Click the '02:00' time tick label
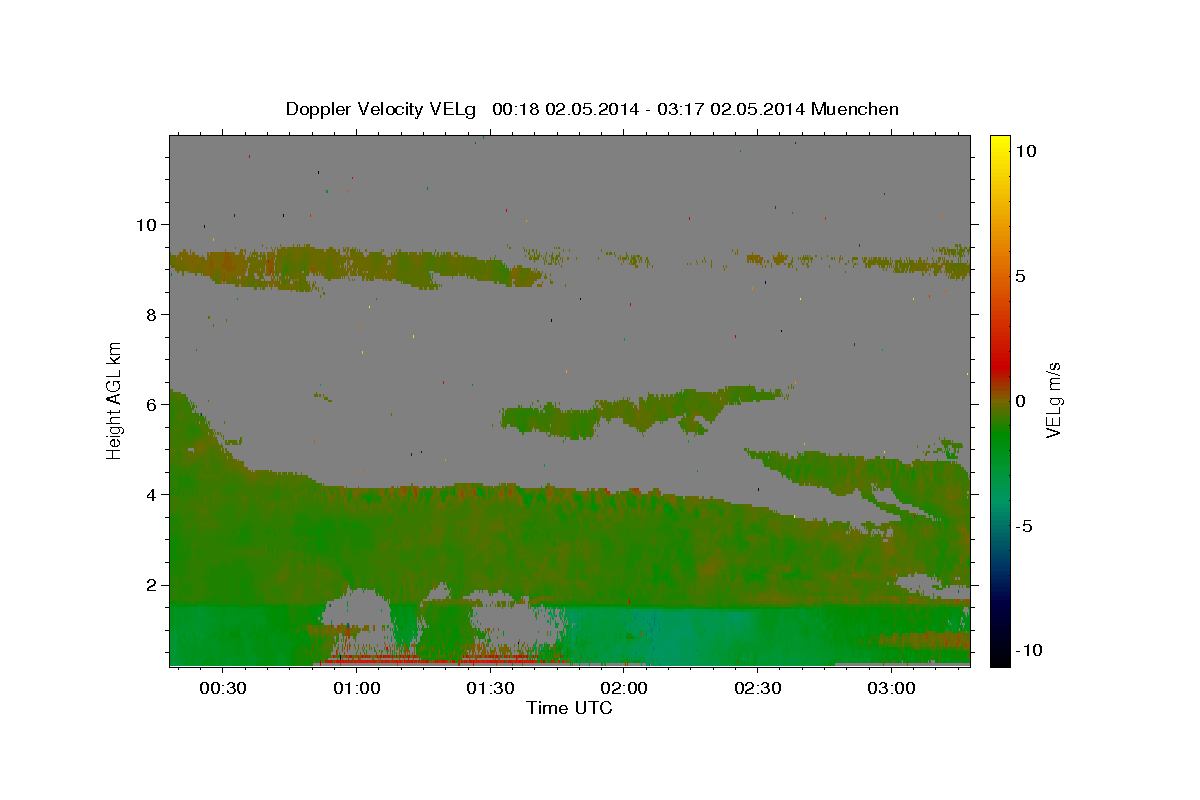This screenshot has width=1200, height=800. [624, 688]
